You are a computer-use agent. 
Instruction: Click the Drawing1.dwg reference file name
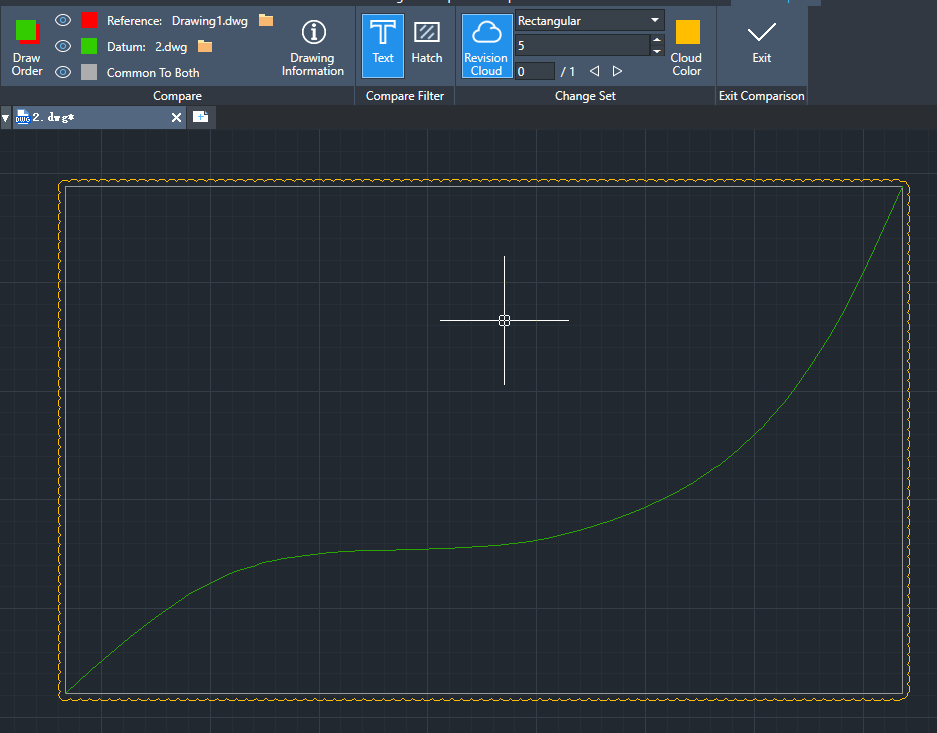pos(210,21)
